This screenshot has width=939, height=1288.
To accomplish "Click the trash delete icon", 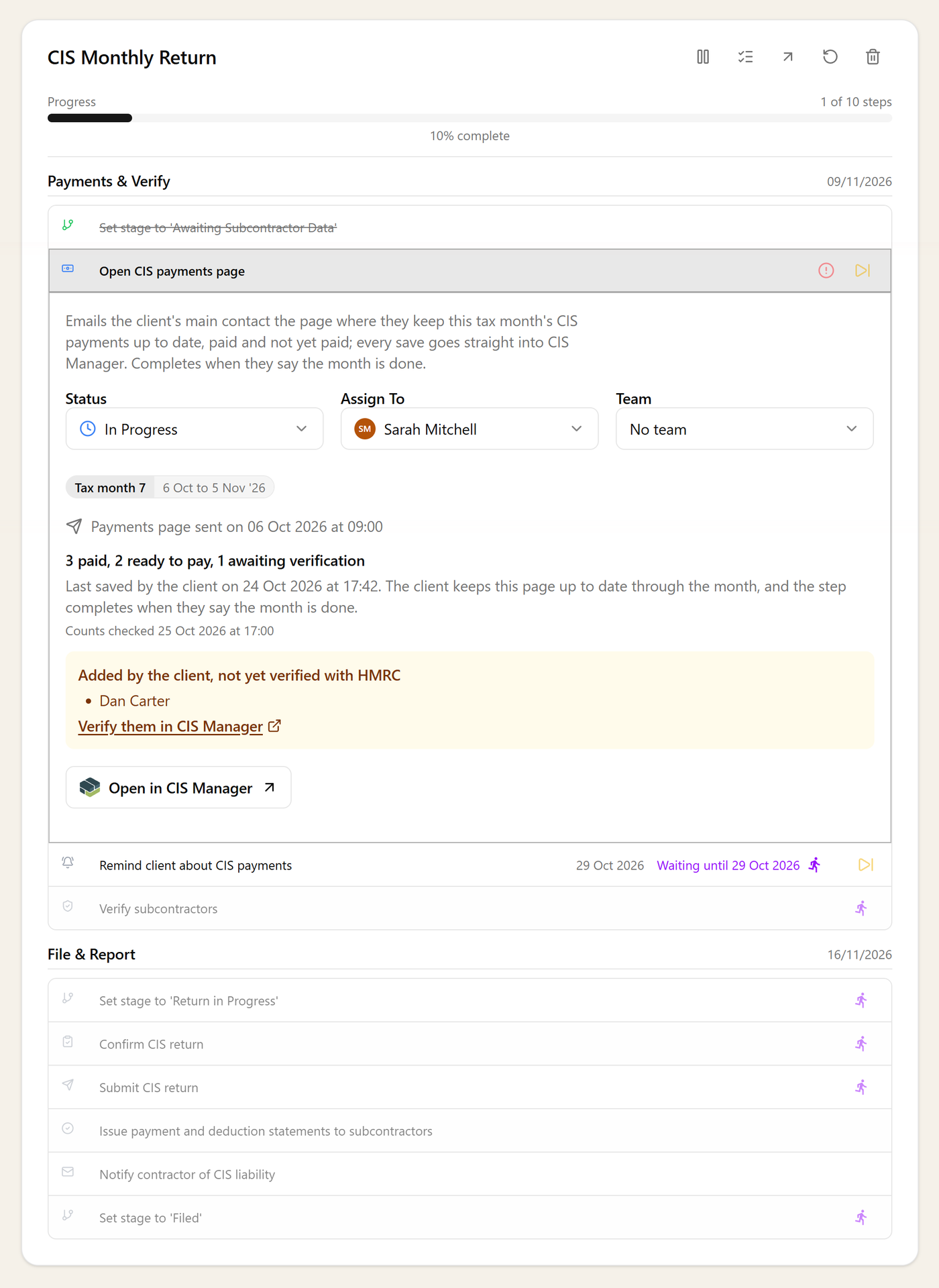I will [x=873, y=57].
